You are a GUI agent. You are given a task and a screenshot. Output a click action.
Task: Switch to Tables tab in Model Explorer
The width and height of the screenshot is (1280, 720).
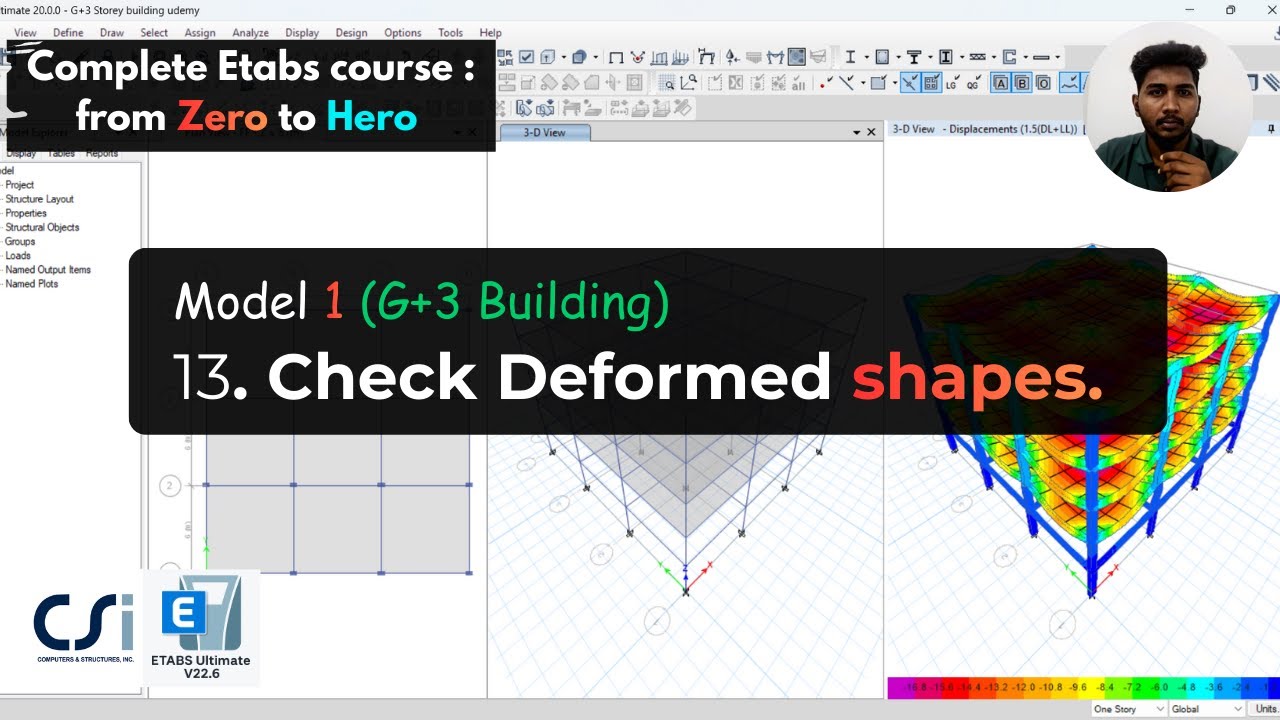[61, 154]
